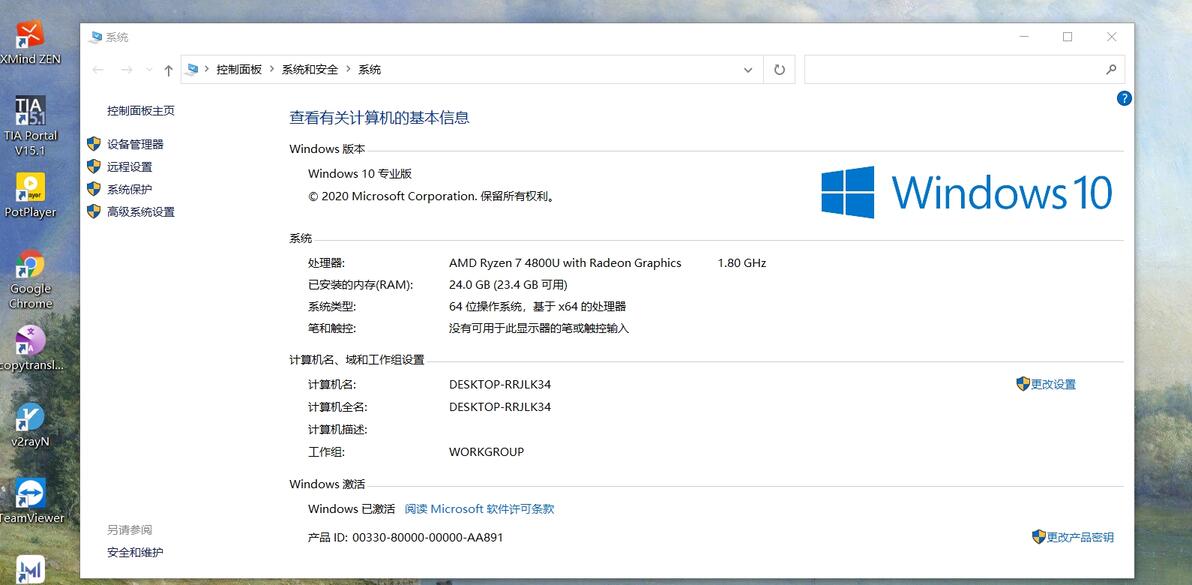Open 控制面板主页 link
The width and height of the screenshot is (1192, 585).
point(141,111)
